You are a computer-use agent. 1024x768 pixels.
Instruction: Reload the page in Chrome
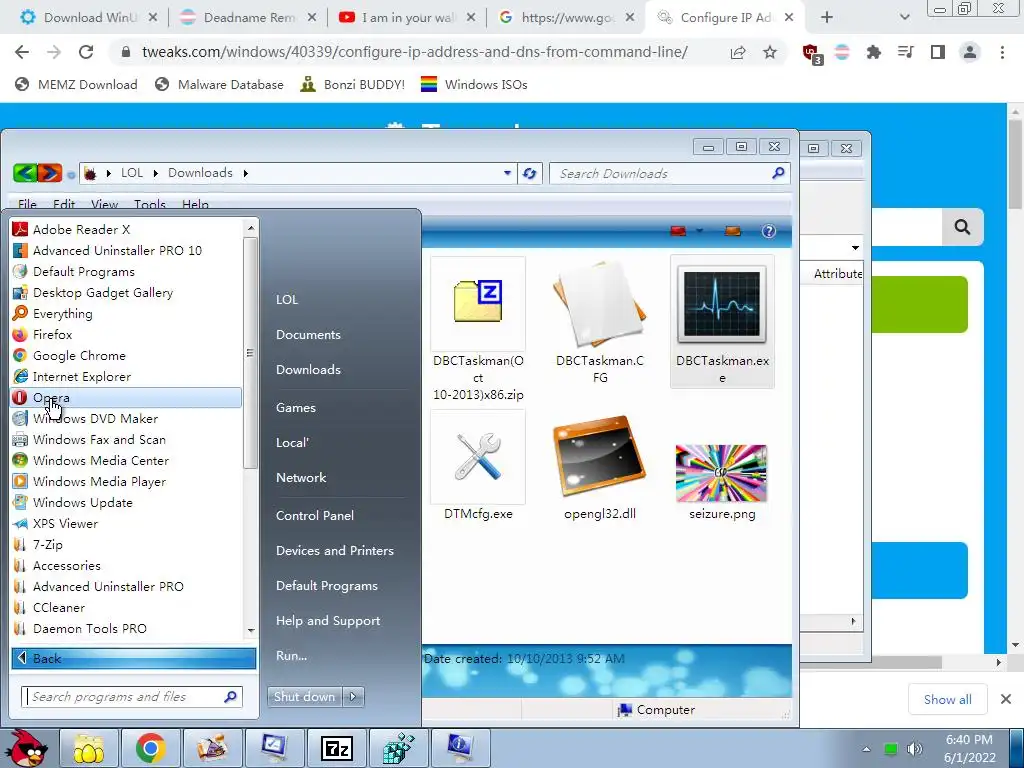point(86,52)
